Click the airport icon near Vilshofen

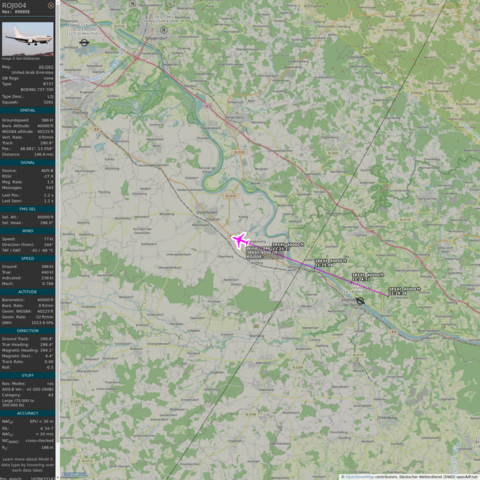click(360, 301)
